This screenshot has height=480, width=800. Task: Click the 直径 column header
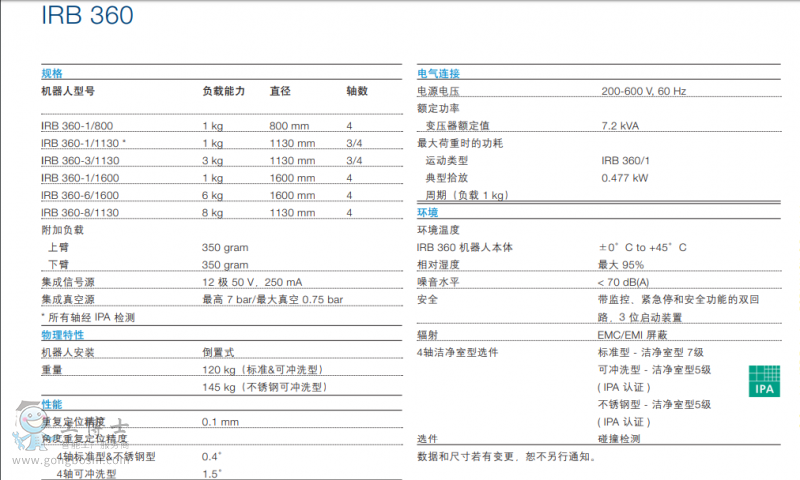click(280, 91)
